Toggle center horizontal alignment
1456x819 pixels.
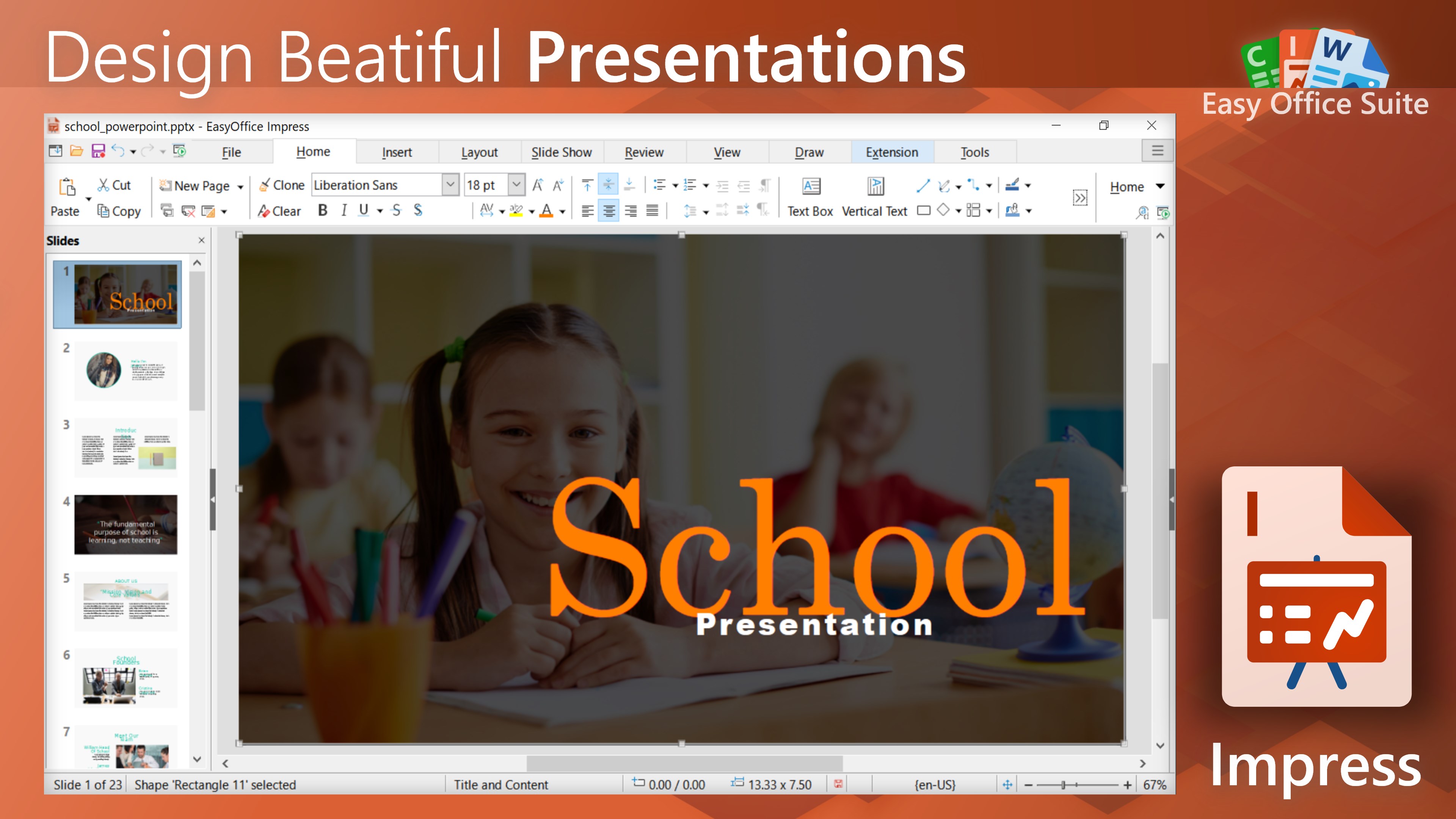point(608,211)
